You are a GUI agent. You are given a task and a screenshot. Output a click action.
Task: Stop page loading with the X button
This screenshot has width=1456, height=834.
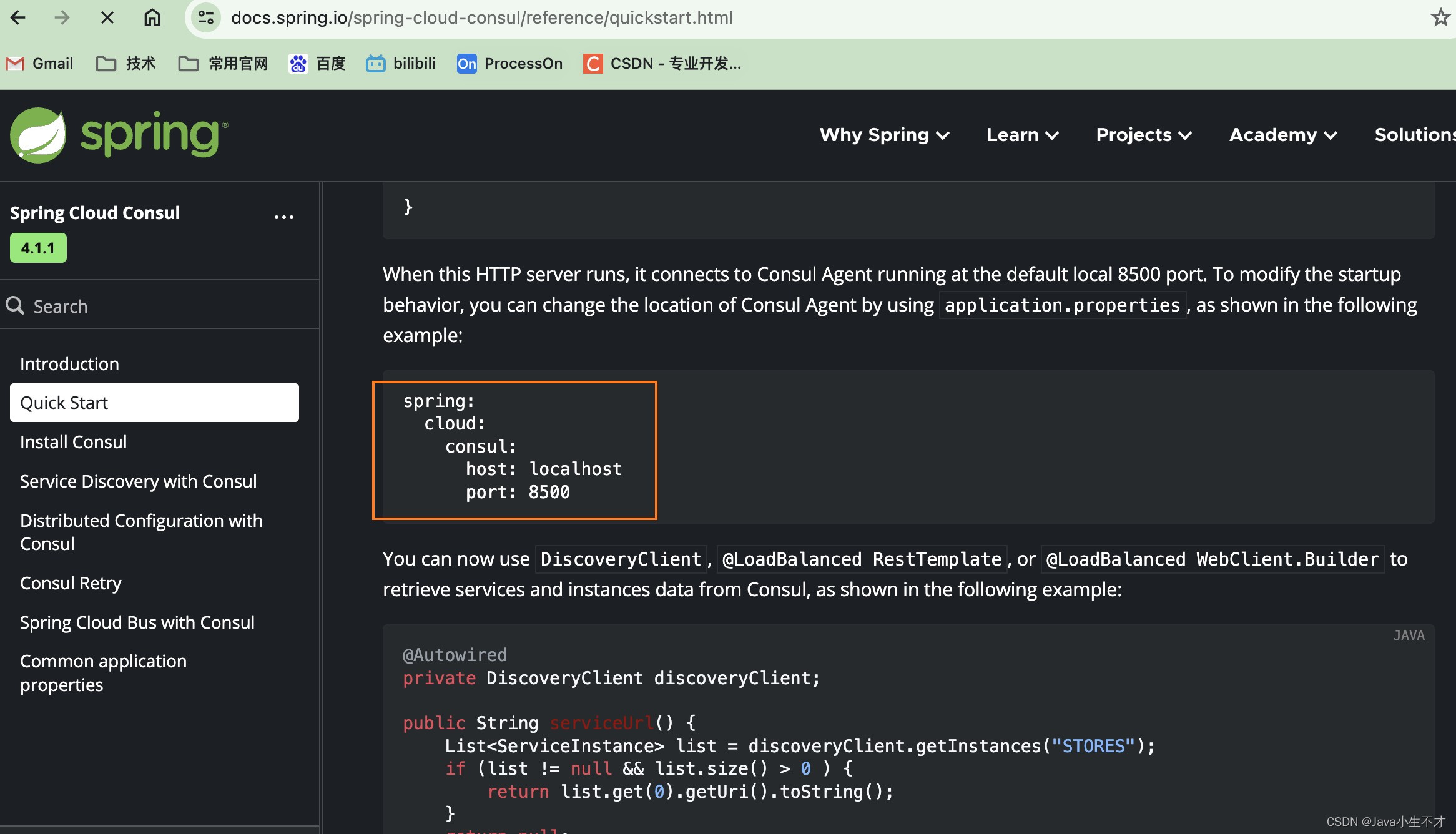(x=107, y=17)
